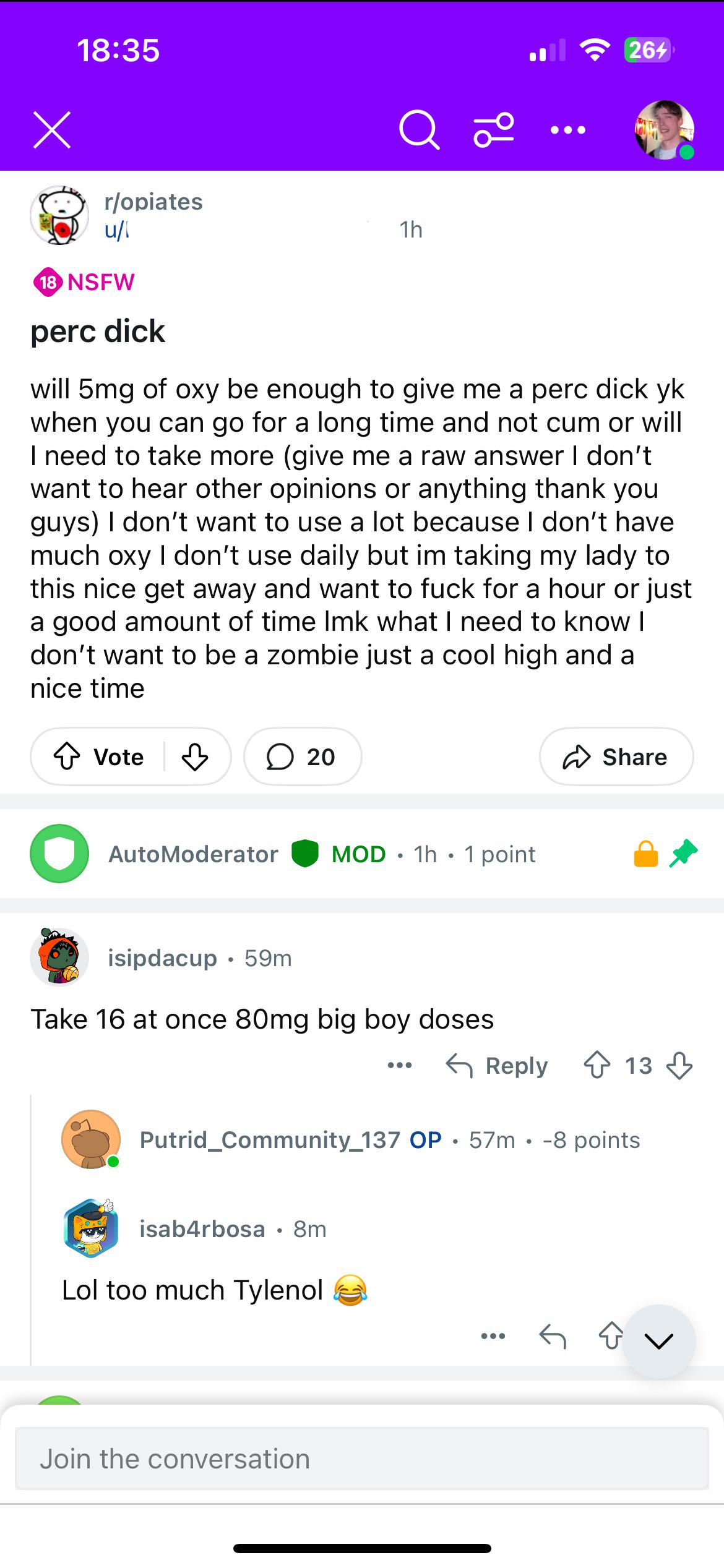
Task: Open the post overflow three-dots menu
Action: 567,130
